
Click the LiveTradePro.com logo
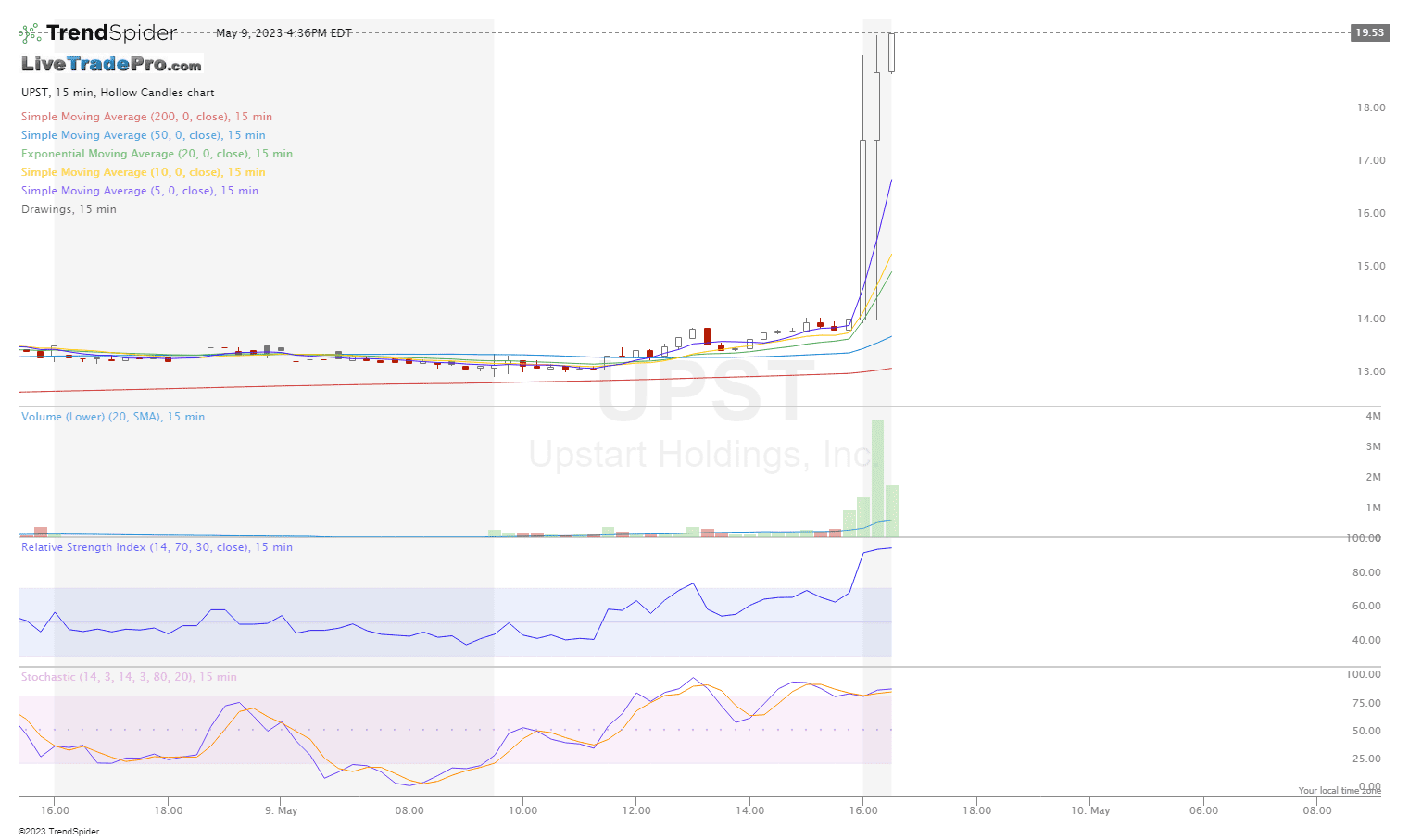[x=109, y=64]
